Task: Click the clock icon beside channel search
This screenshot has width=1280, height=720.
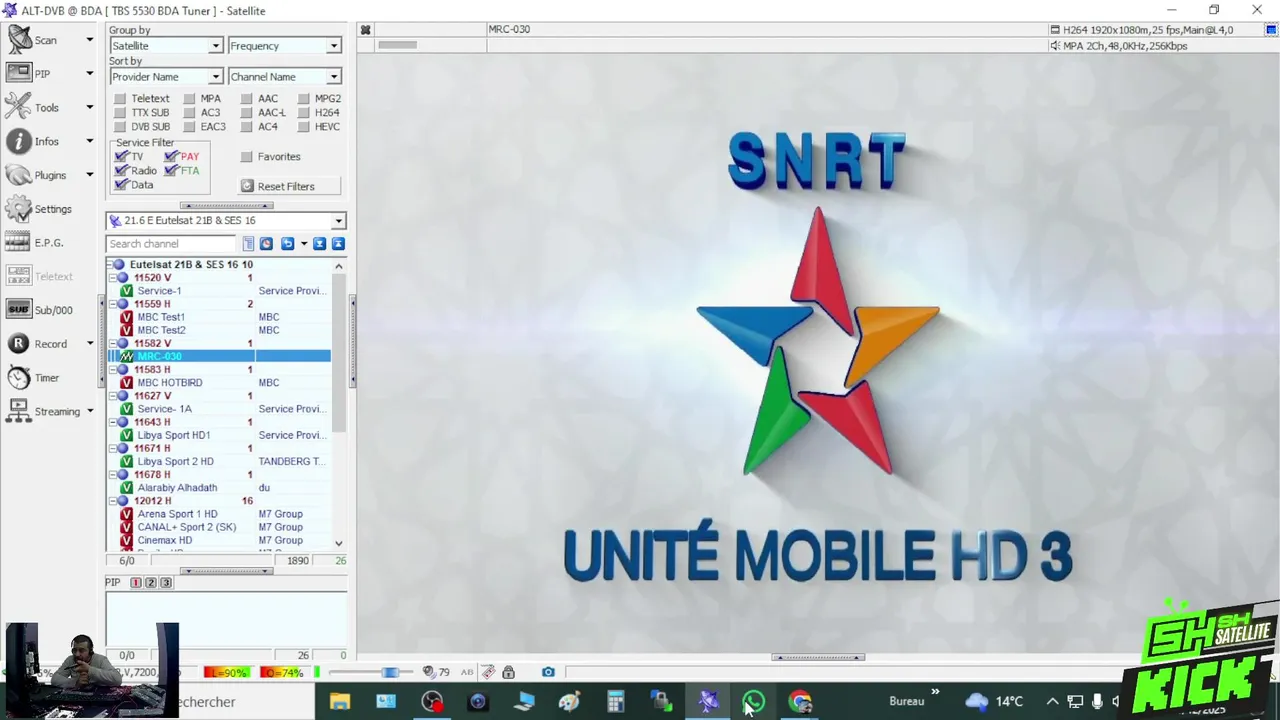Action: (266, 244)
